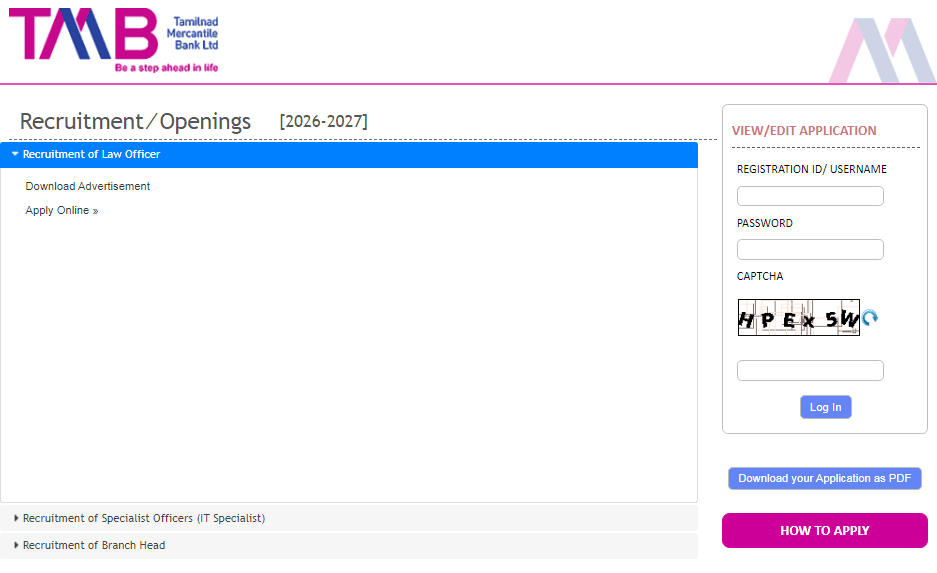Click into the Password field
The width and height of the screenshot is (937, 573).
point(810,250)
